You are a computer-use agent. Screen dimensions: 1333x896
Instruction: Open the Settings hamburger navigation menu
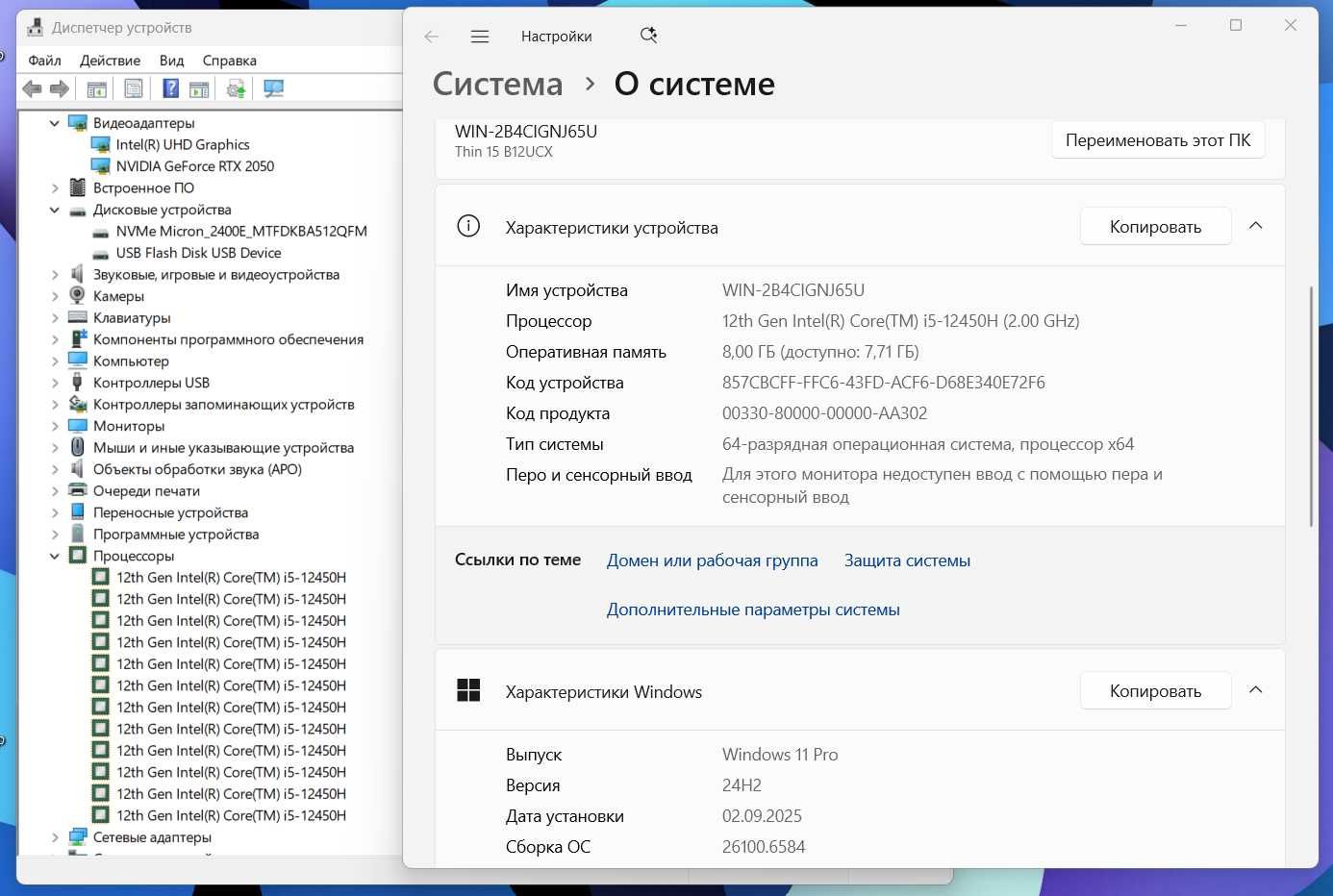coord(480,37)
